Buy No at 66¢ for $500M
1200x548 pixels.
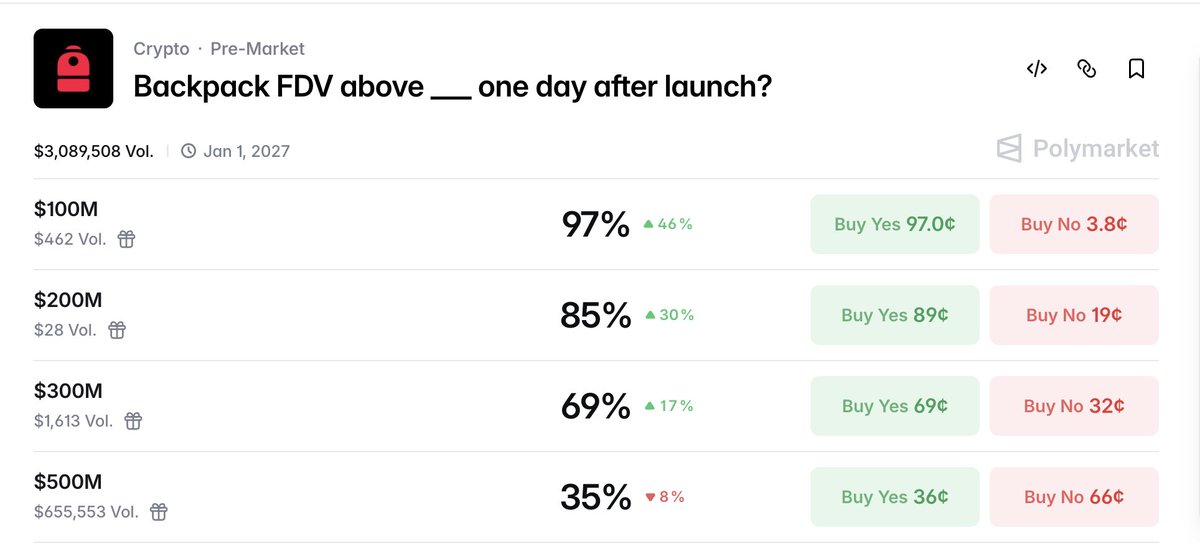point(1074,497)
